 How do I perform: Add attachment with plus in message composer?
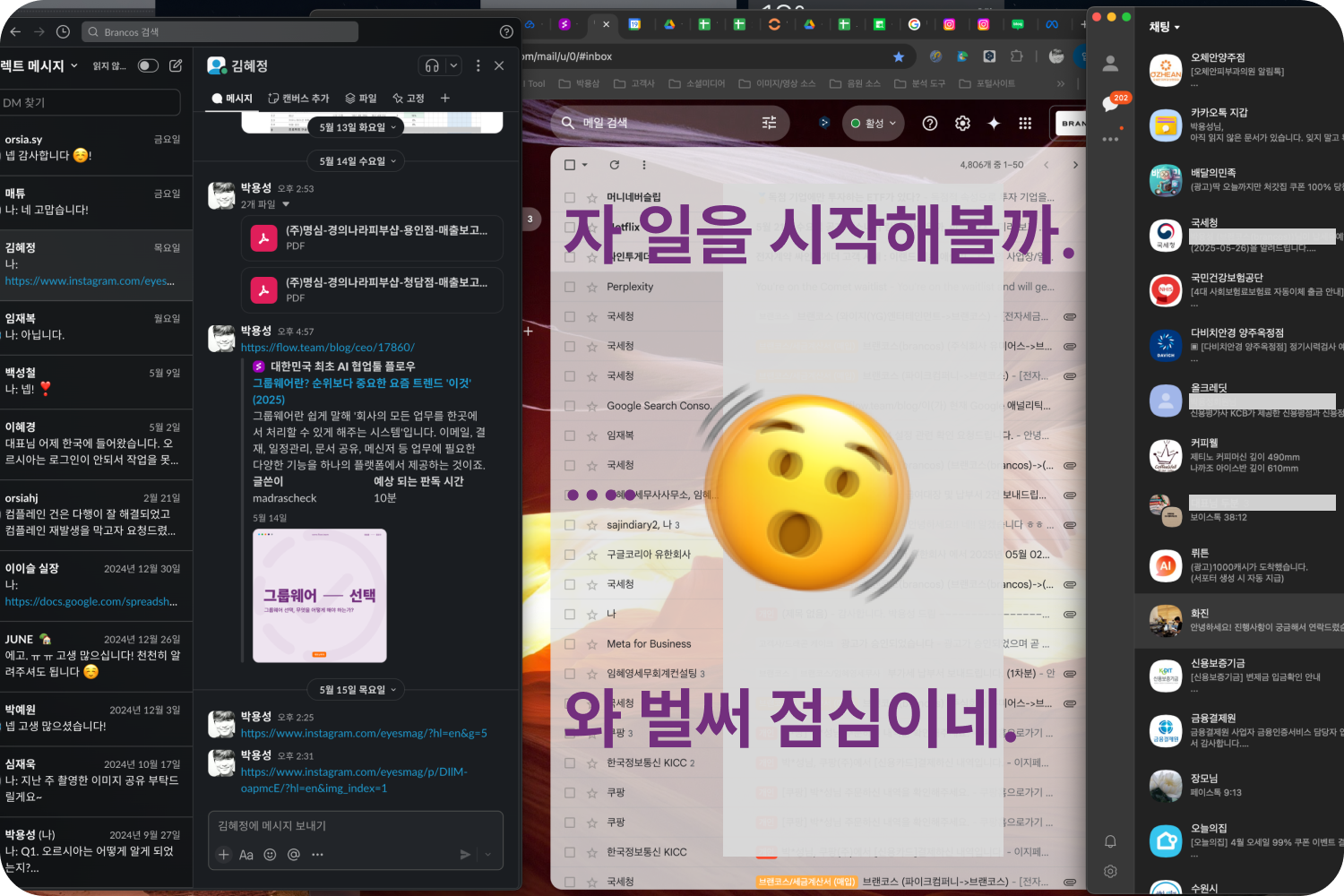pos(224,855)
